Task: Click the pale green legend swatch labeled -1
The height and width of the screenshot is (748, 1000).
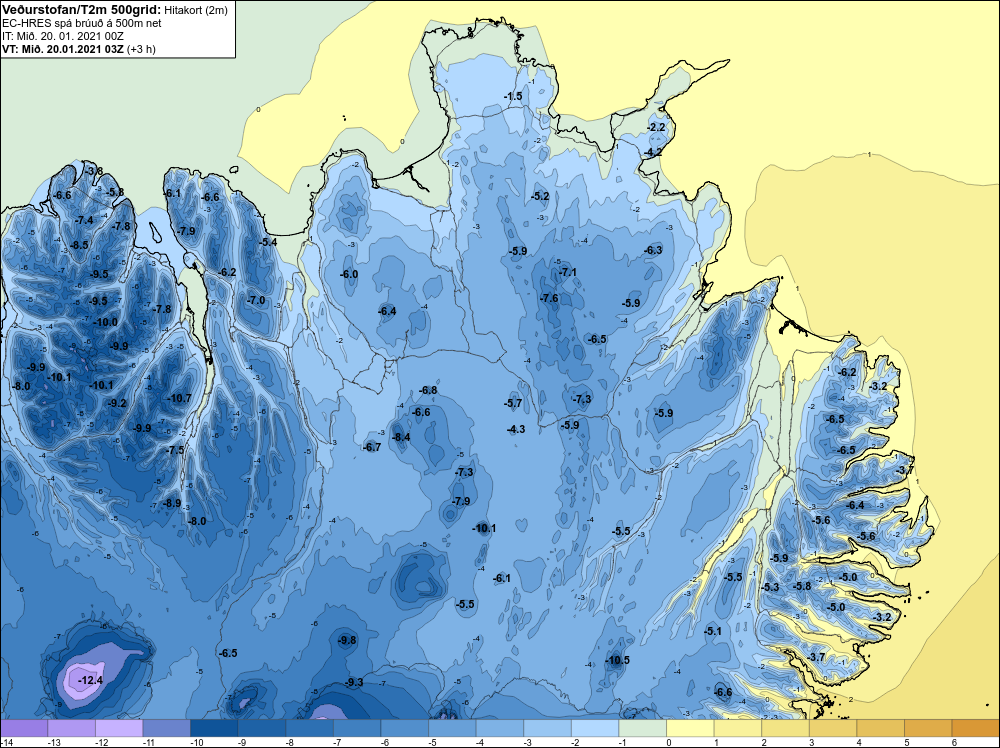Action: [x=642, y=728]
